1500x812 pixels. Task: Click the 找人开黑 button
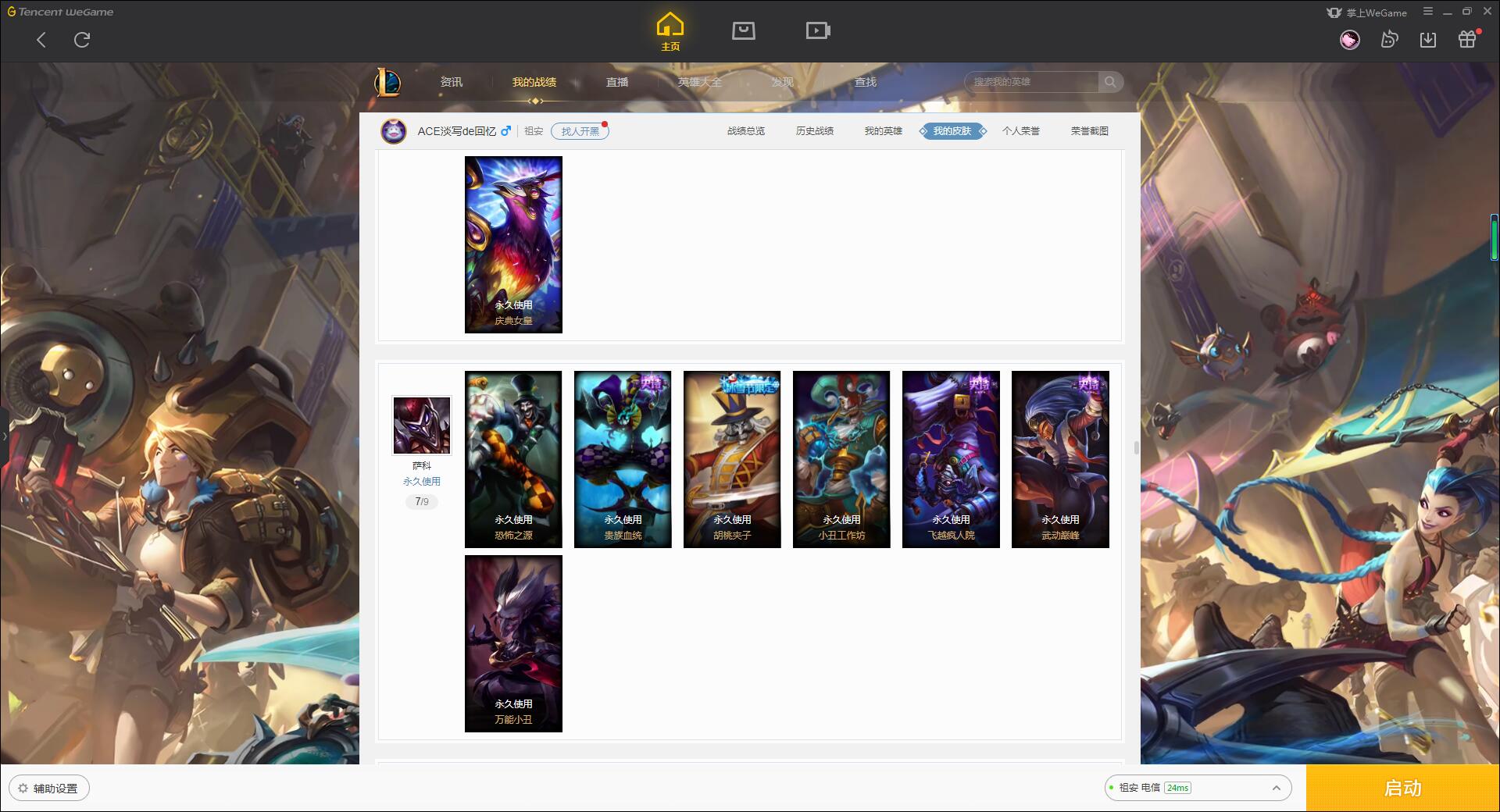pyautogui.click(x=580, y=131)
